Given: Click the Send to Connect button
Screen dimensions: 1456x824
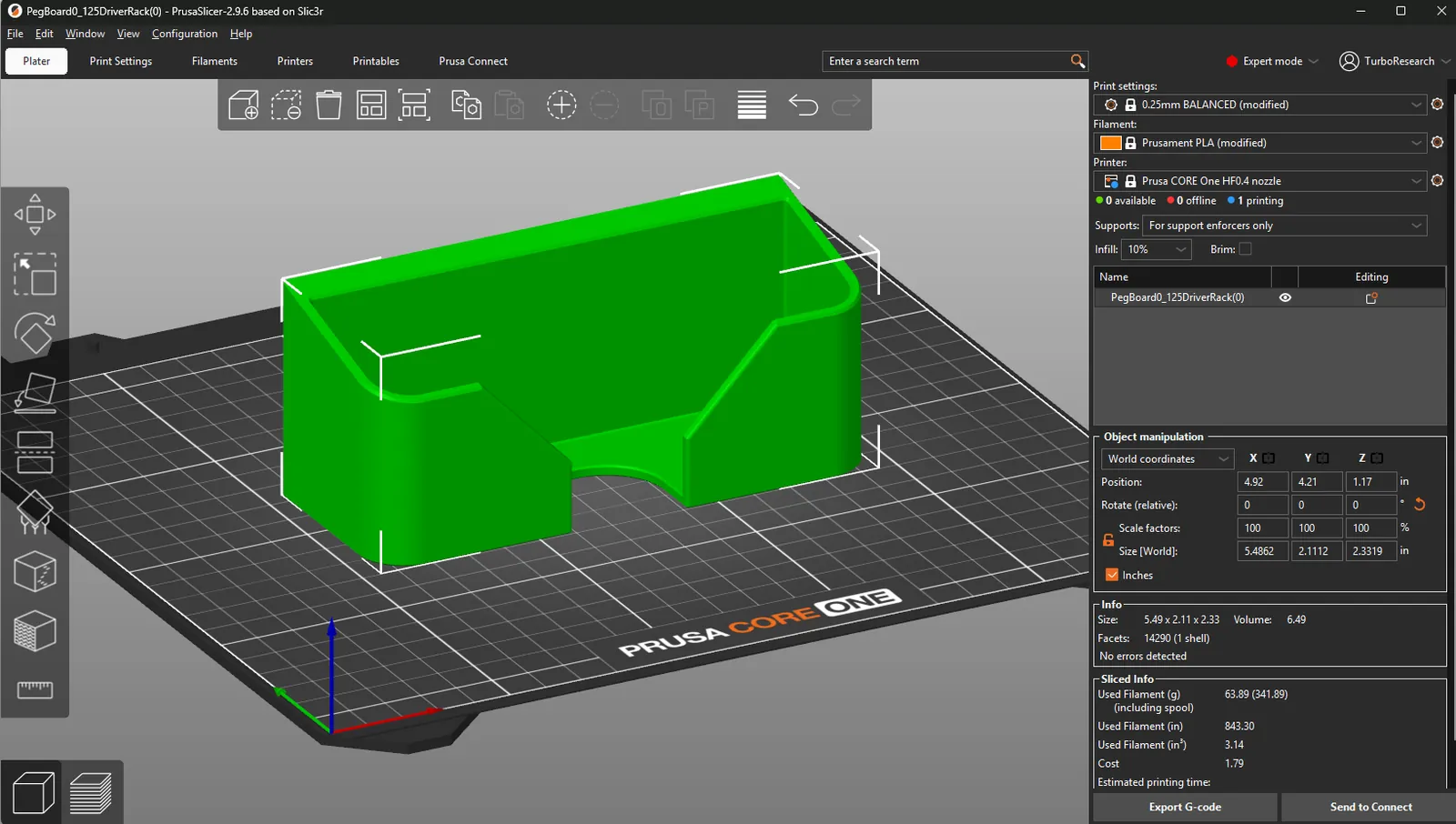Looking at the screenshot, I should tap(1370, 807).
